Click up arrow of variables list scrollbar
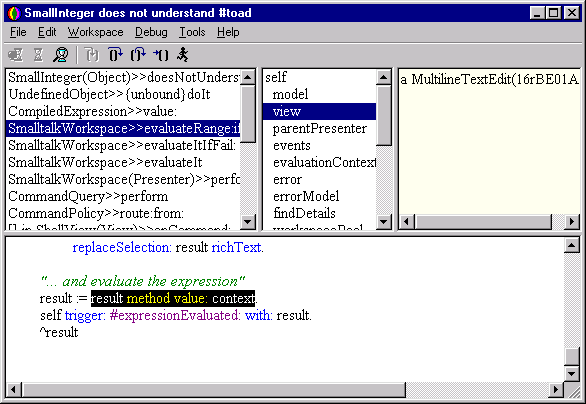586x404 pixels. (x=383, y=77)
